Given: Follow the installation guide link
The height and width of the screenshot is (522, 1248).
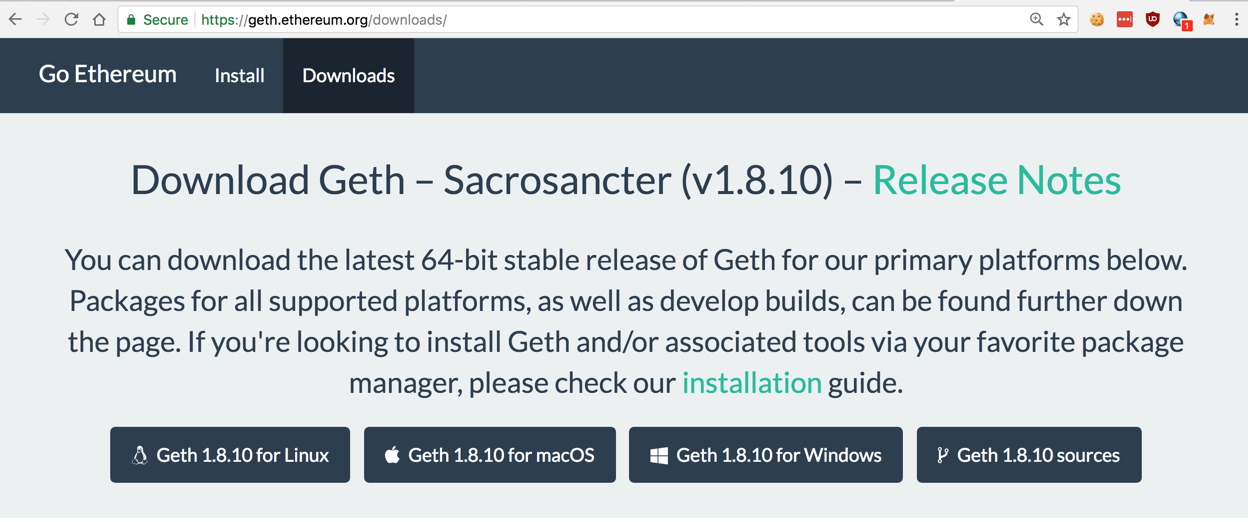Looking at the screenshot, I should [x=751, y=382].
